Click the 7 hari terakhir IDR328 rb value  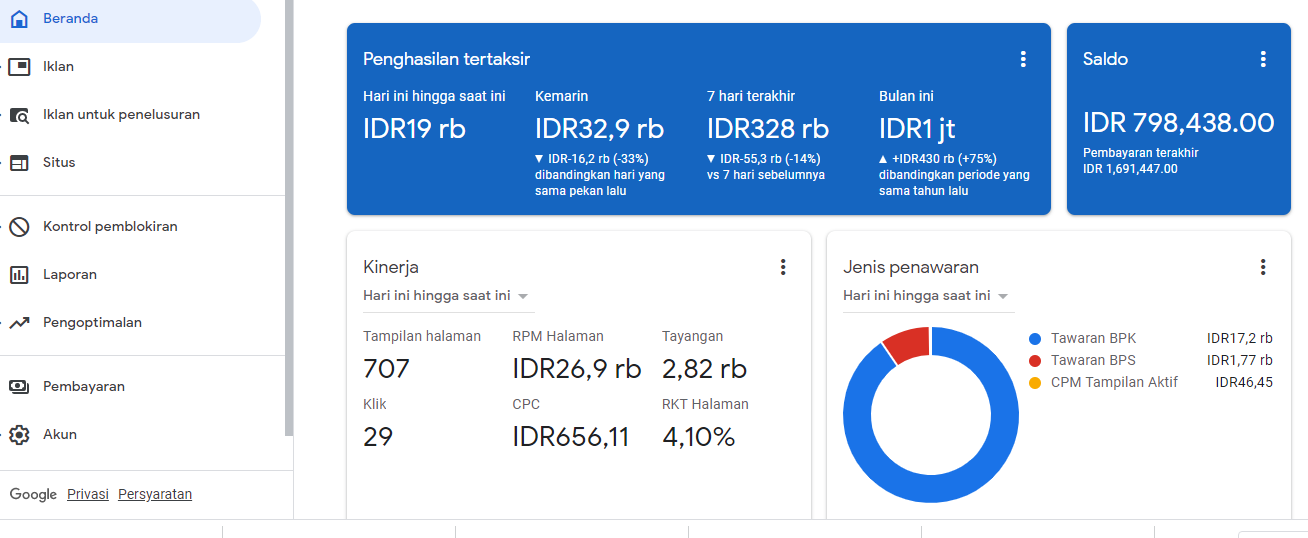[x=768, y=128]
